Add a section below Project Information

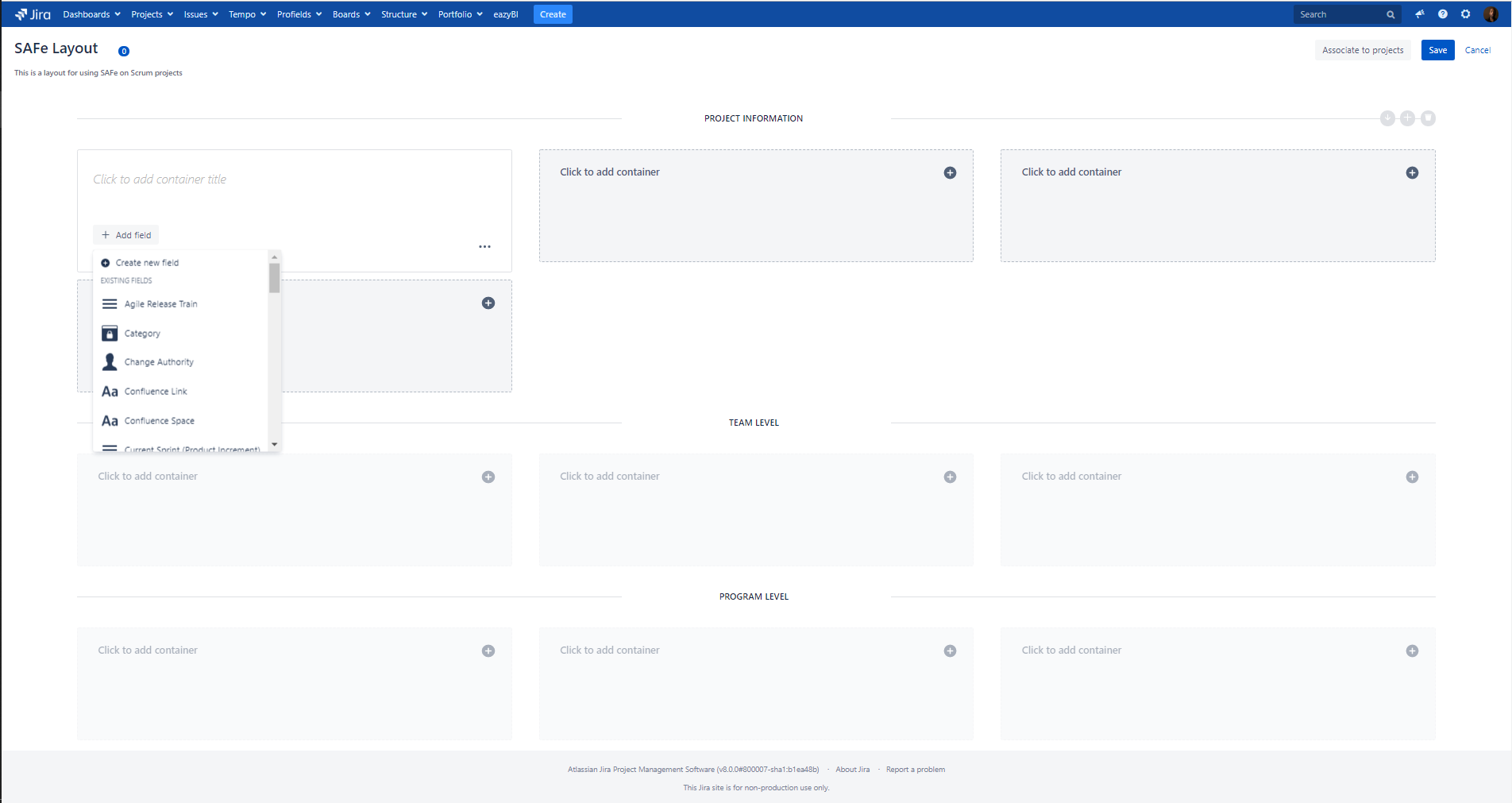coord(1407,118)
